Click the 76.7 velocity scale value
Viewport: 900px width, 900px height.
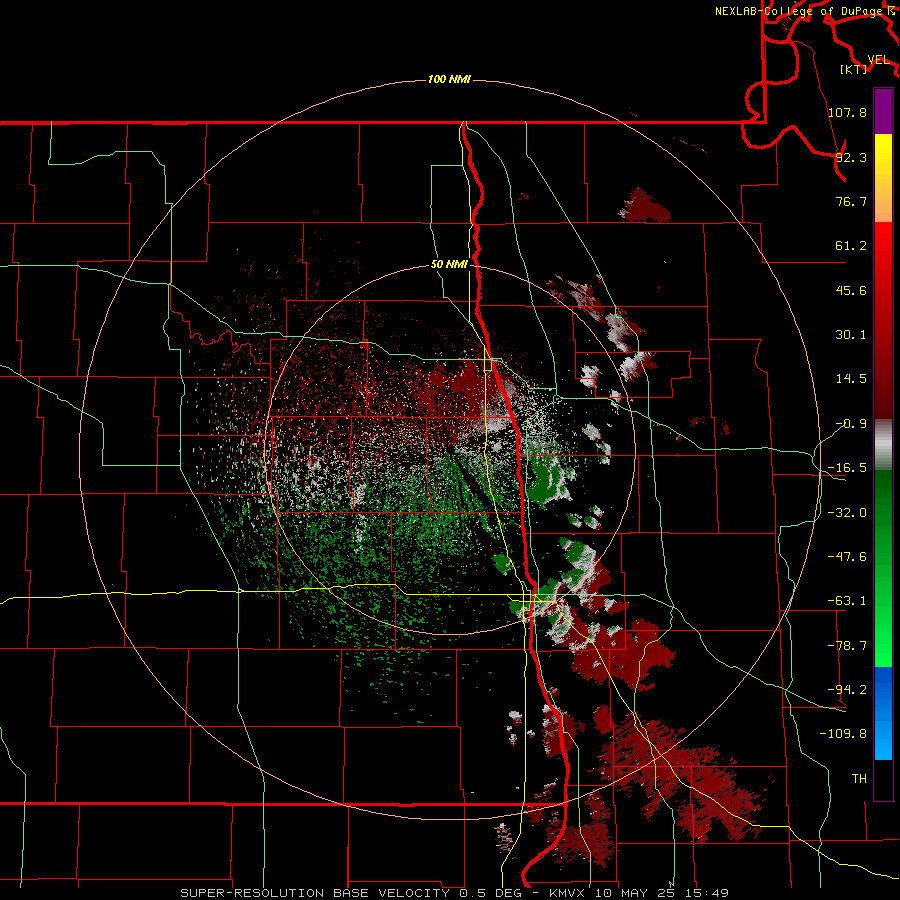coord(851,201)
